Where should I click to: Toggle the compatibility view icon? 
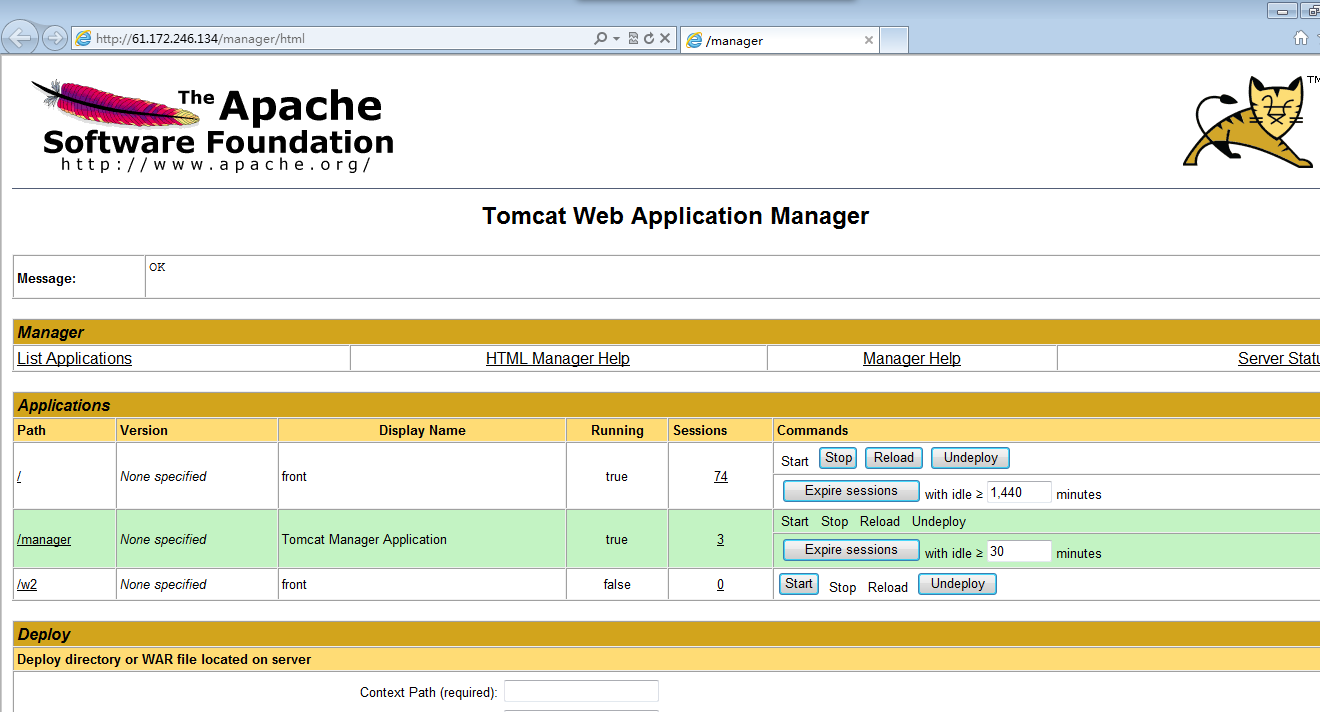pos(633,39)
